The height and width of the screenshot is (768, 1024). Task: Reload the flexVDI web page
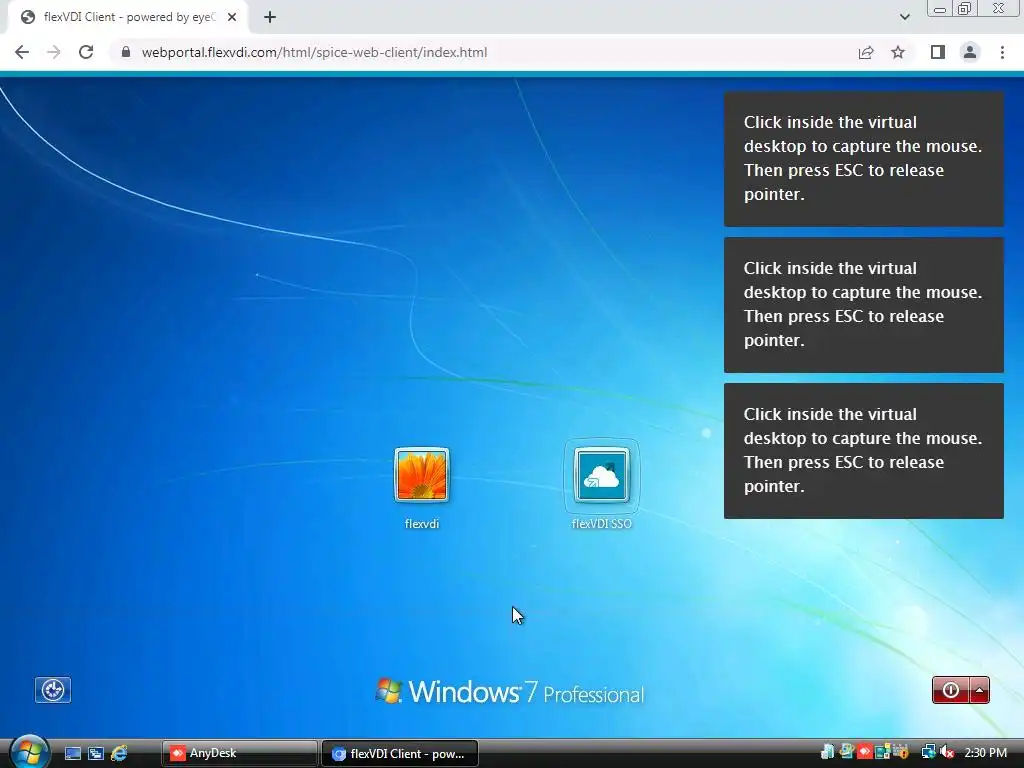click(86, 52)
